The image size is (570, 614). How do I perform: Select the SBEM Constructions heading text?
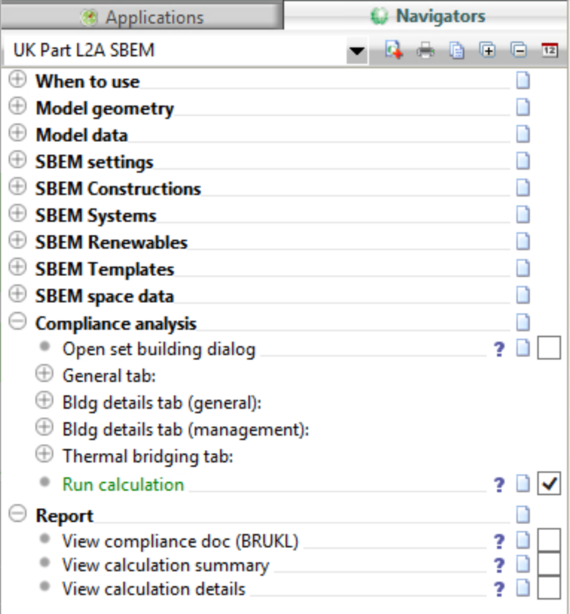[118, 189]
